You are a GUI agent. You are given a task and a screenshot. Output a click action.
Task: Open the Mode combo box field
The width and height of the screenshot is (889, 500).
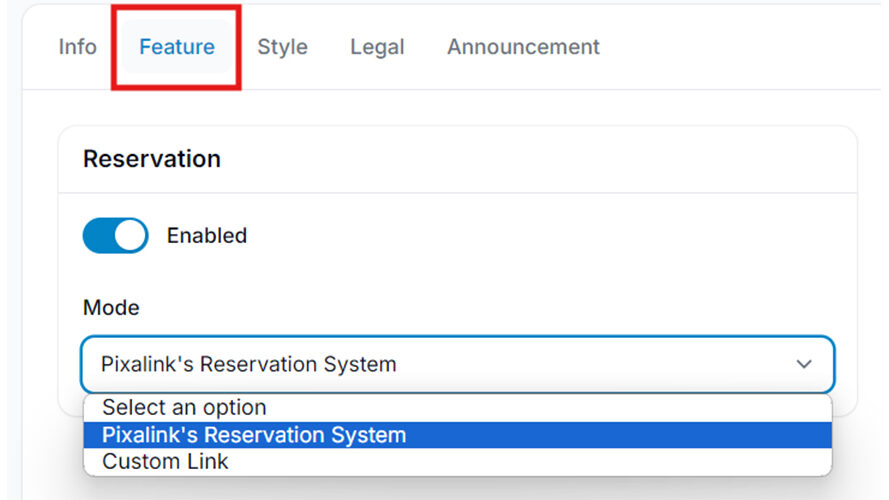coord(458,364)
